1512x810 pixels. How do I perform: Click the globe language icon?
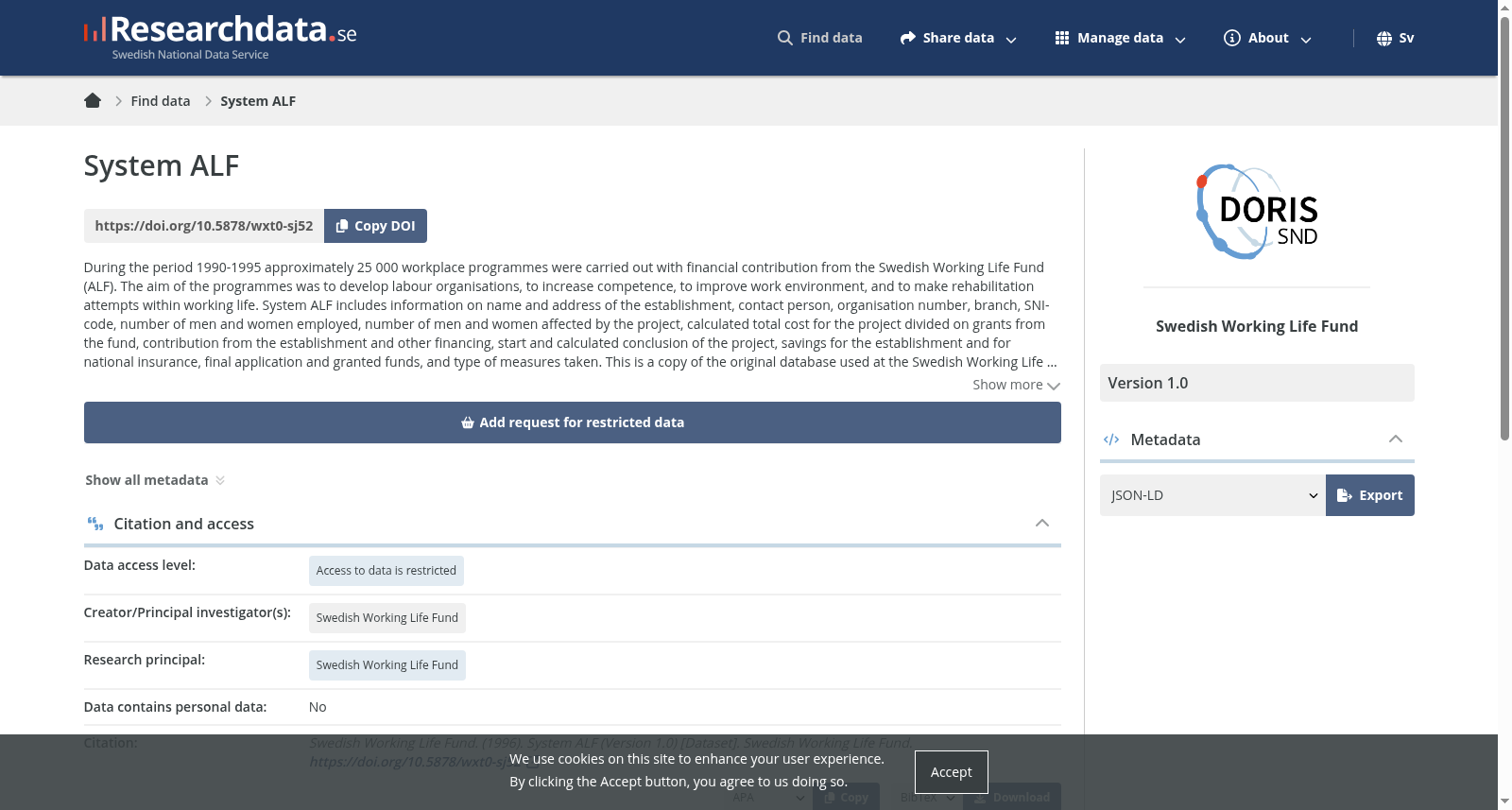1384,39
